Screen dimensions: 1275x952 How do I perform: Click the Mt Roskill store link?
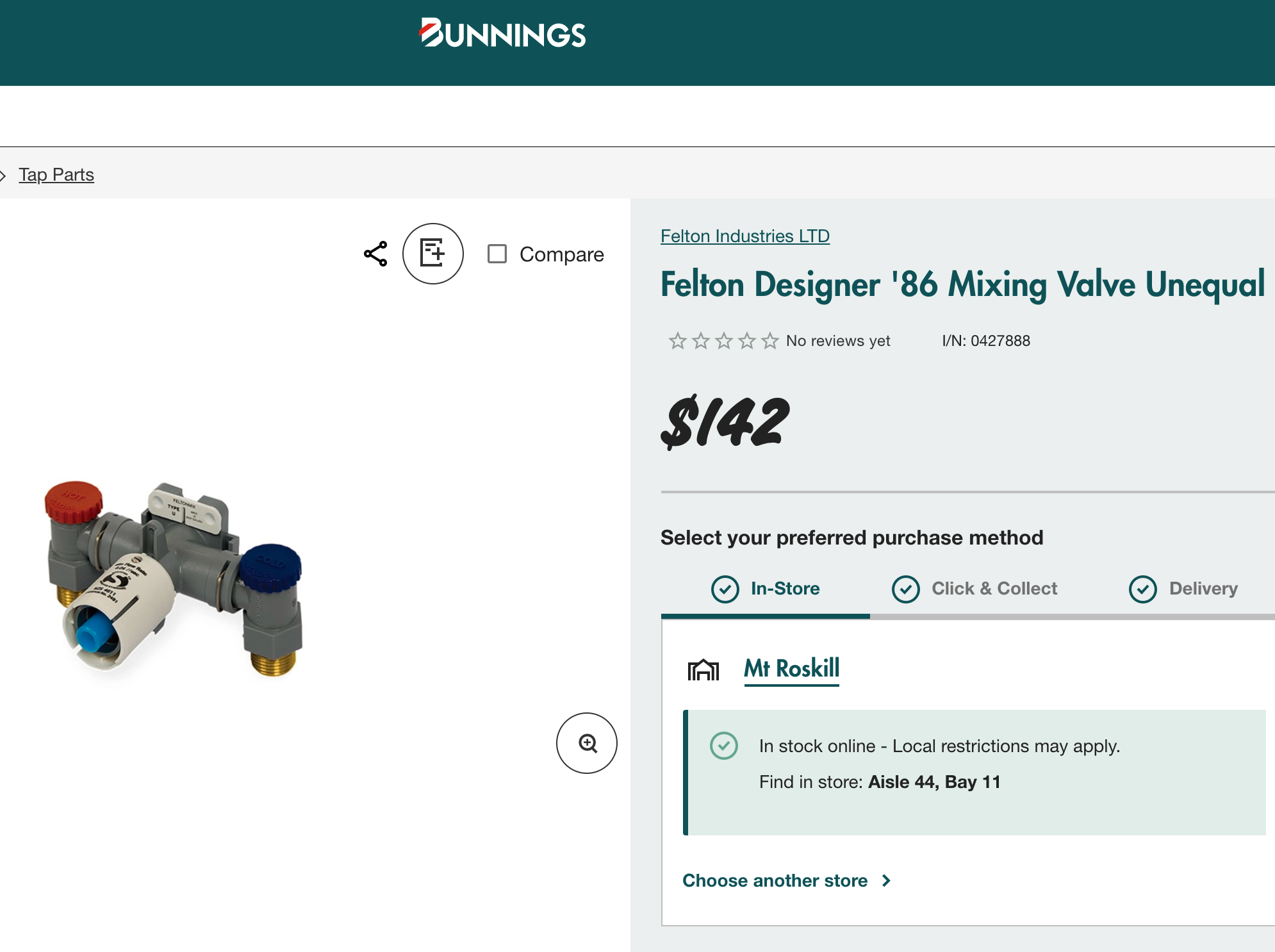coord(791,669)
